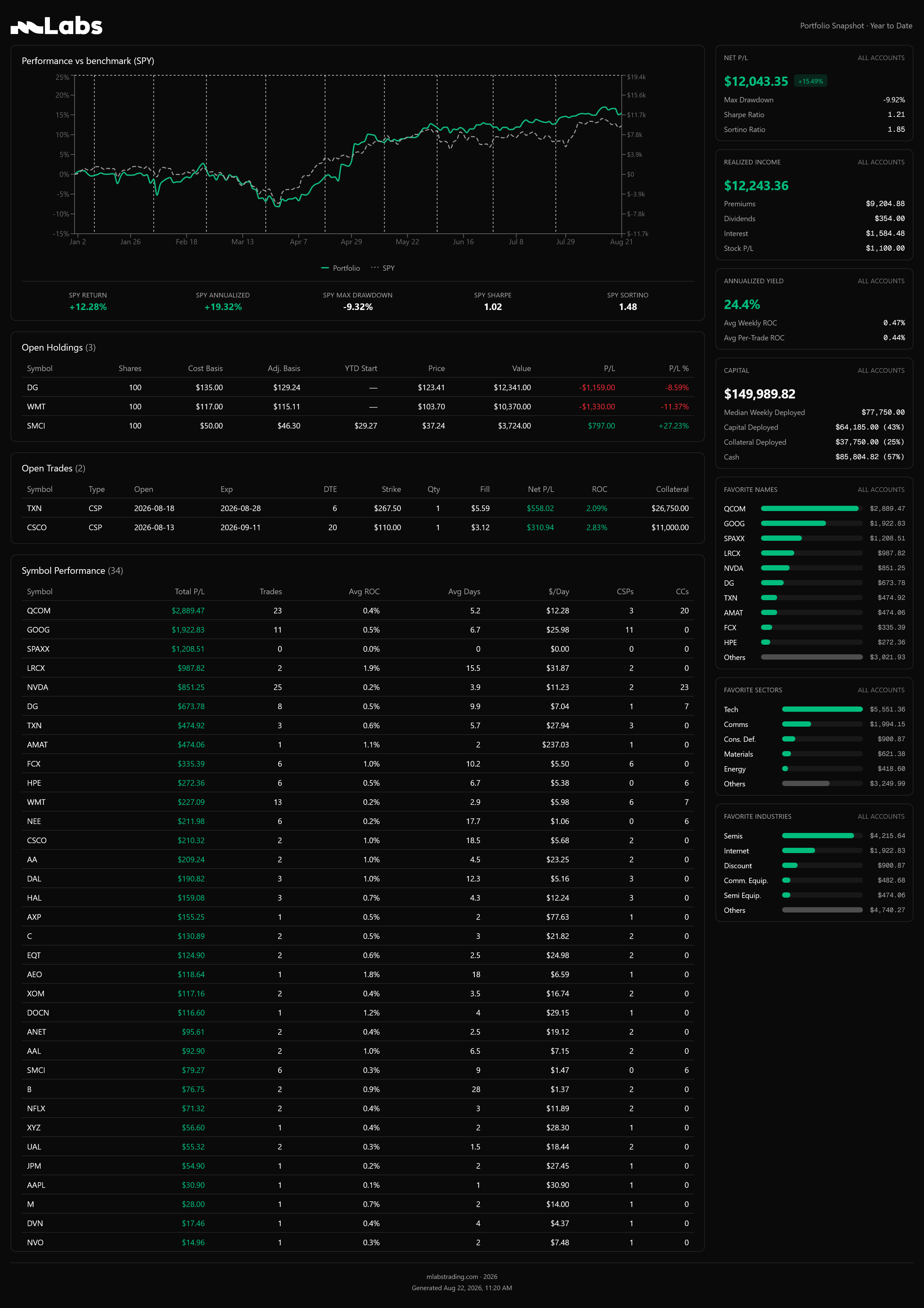
Task: Click the SPY Return value +12.28%
Action: click(88, 307)
